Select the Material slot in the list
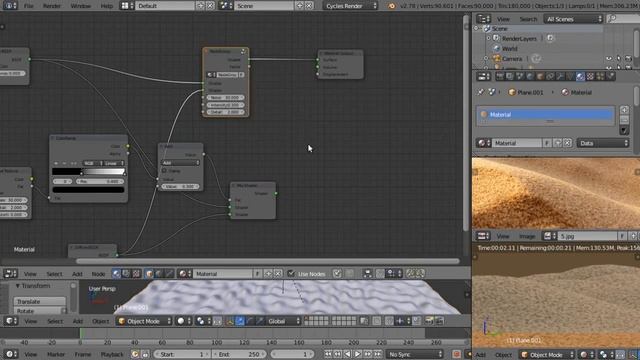Screen dimensions: 640x360 pos(545,115)
